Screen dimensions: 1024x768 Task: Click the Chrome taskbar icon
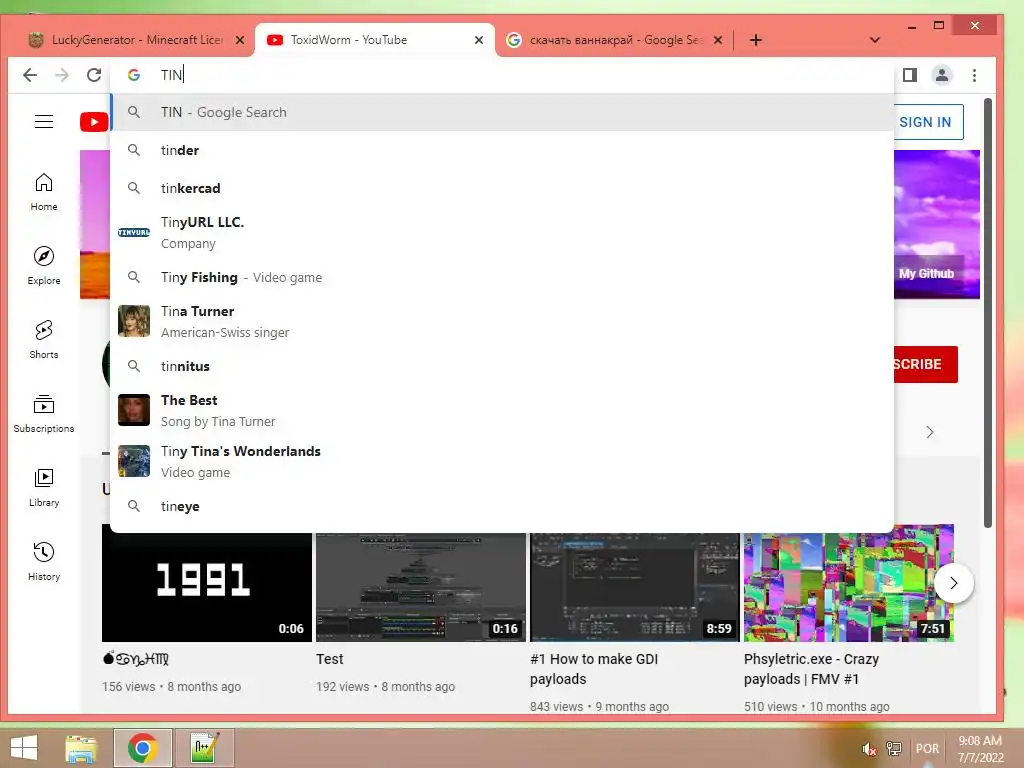[142, 748]
